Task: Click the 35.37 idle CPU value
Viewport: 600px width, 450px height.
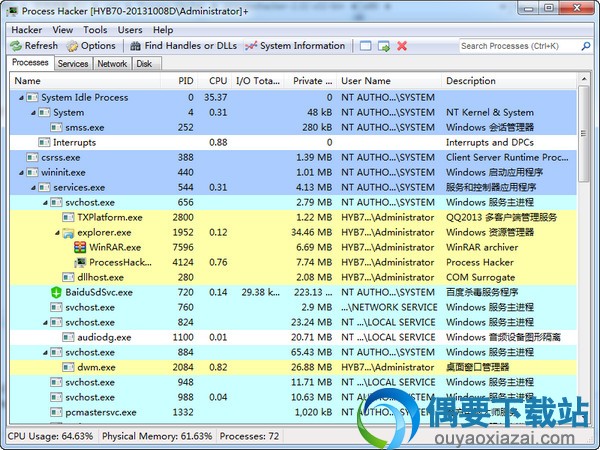Action: [215, 97]
